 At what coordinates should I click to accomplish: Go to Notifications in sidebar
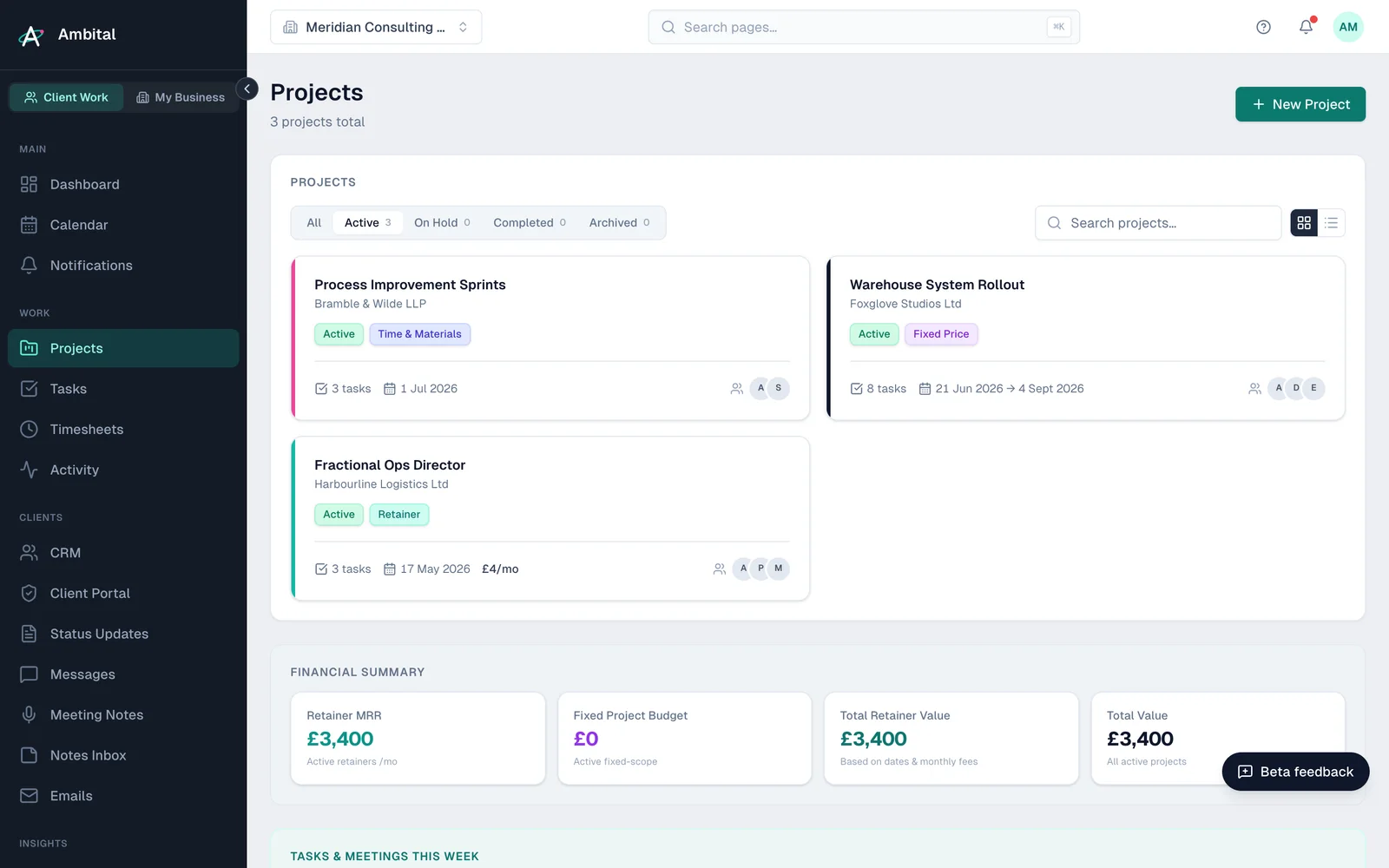(123, 266)
